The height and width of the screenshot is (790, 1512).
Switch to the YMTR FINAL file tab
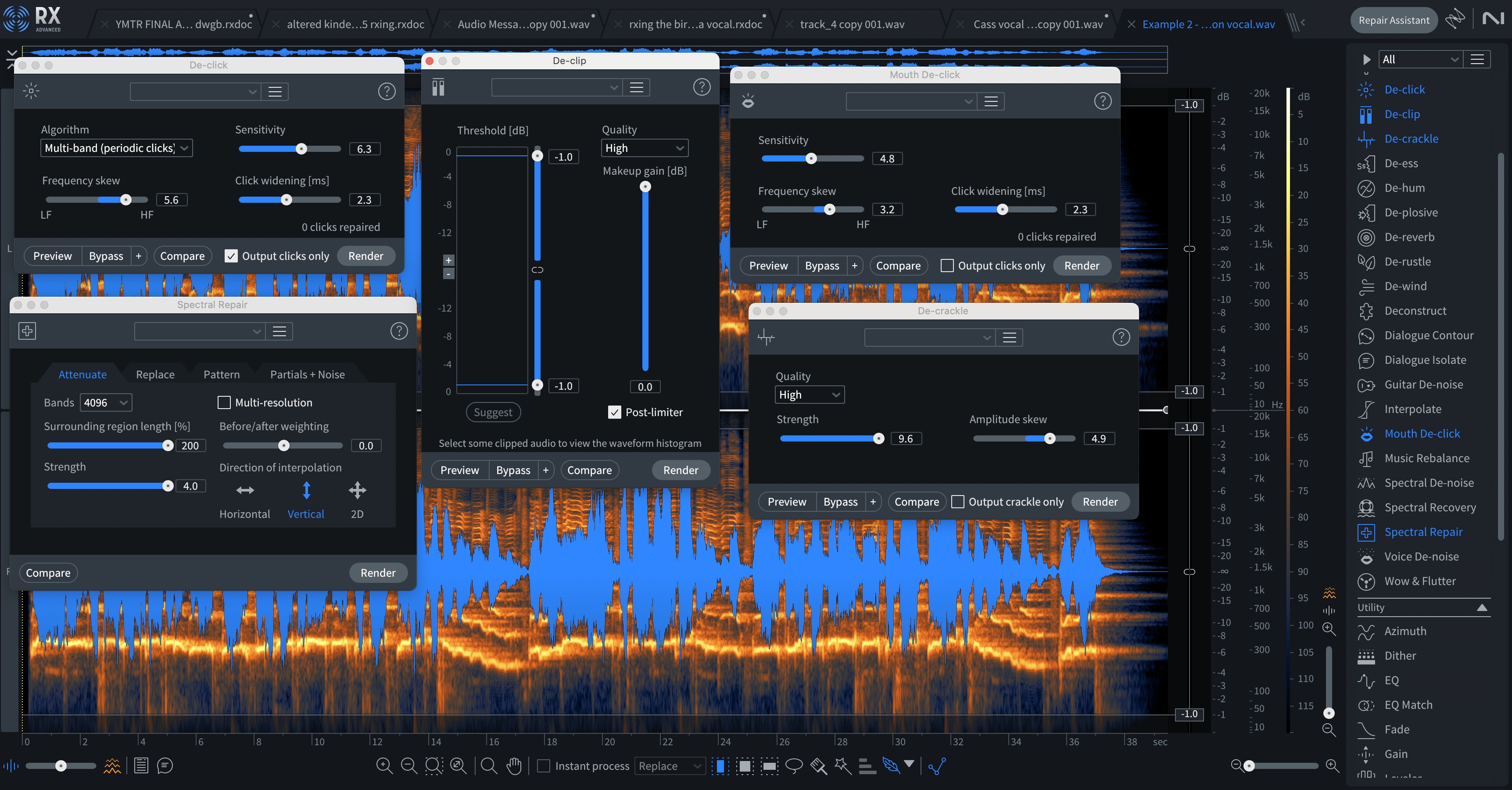(183, 24)
